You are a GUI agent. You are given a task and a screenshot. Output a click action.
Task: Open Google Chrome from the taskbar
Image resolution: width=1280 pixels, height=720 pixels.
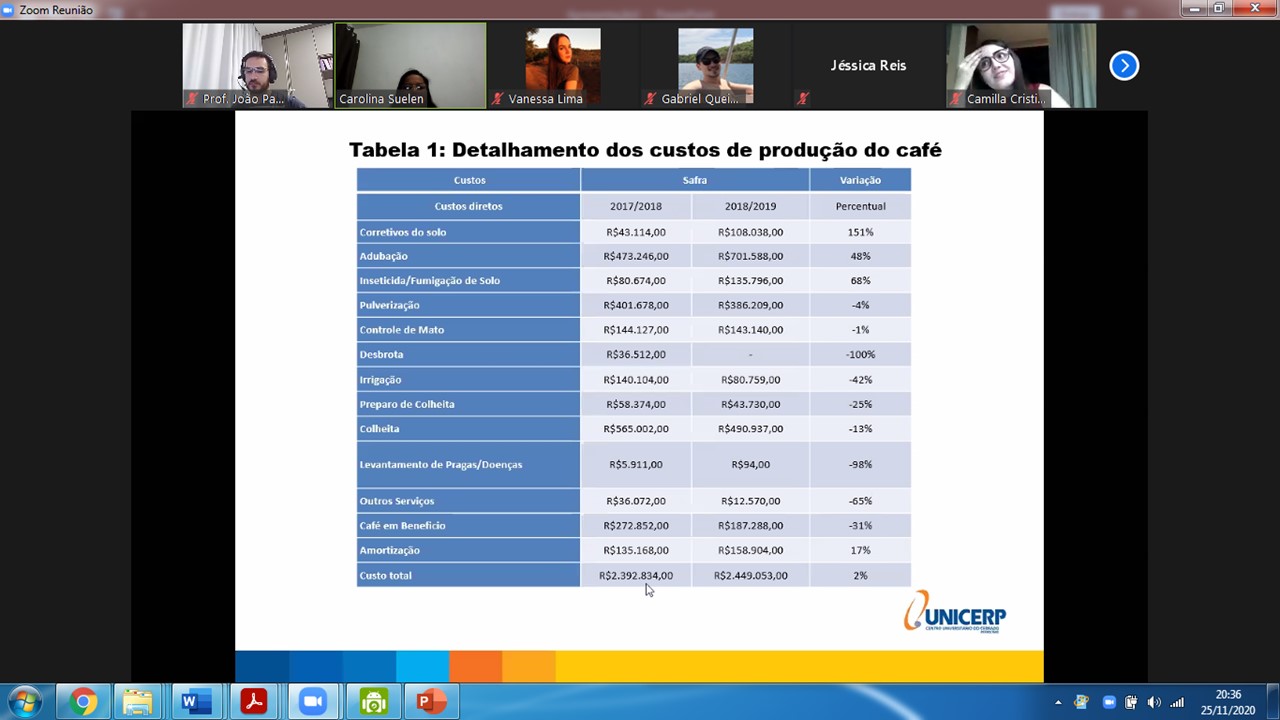click(x=84, y=702)
